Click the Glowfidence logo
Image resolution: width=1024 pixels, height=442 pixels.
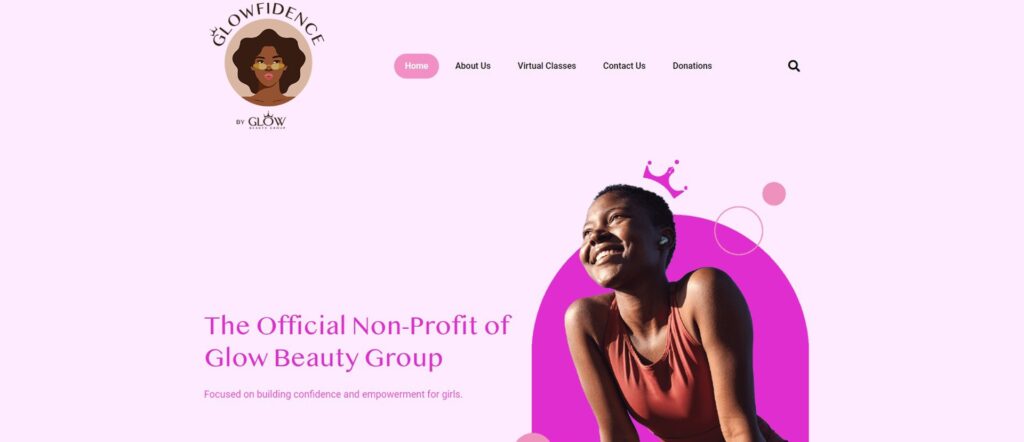tap(268, 68)
